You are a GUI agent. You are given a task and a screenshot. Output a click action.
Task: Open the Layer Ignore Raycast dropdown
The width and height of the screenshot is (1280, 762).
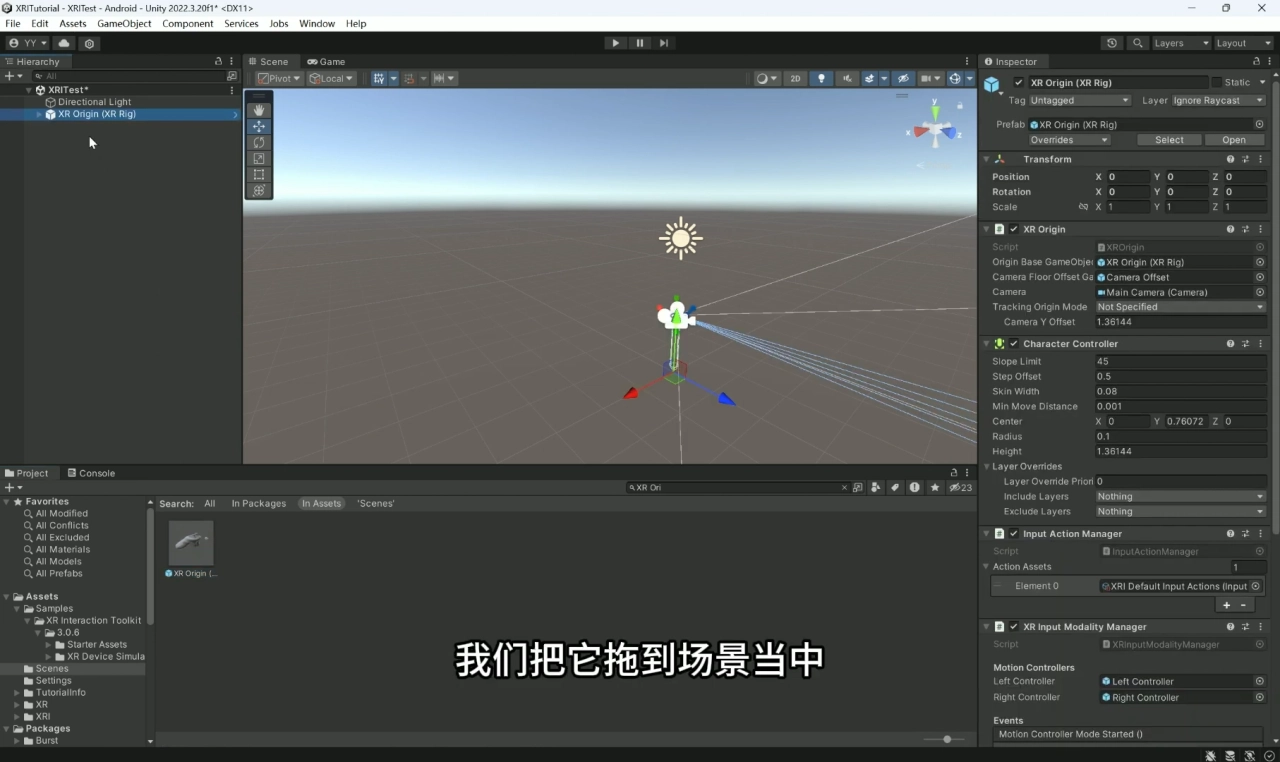coord(1218,100)
